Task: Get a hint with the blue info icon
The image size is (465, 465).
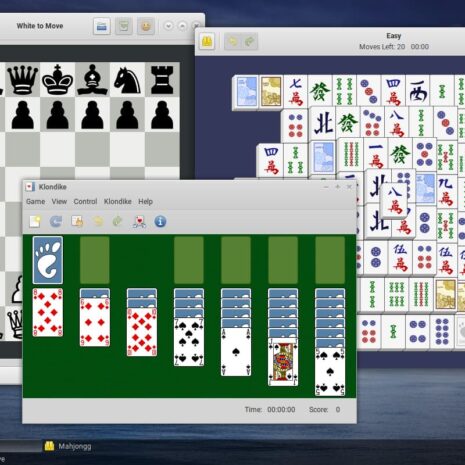Action: 160,221
